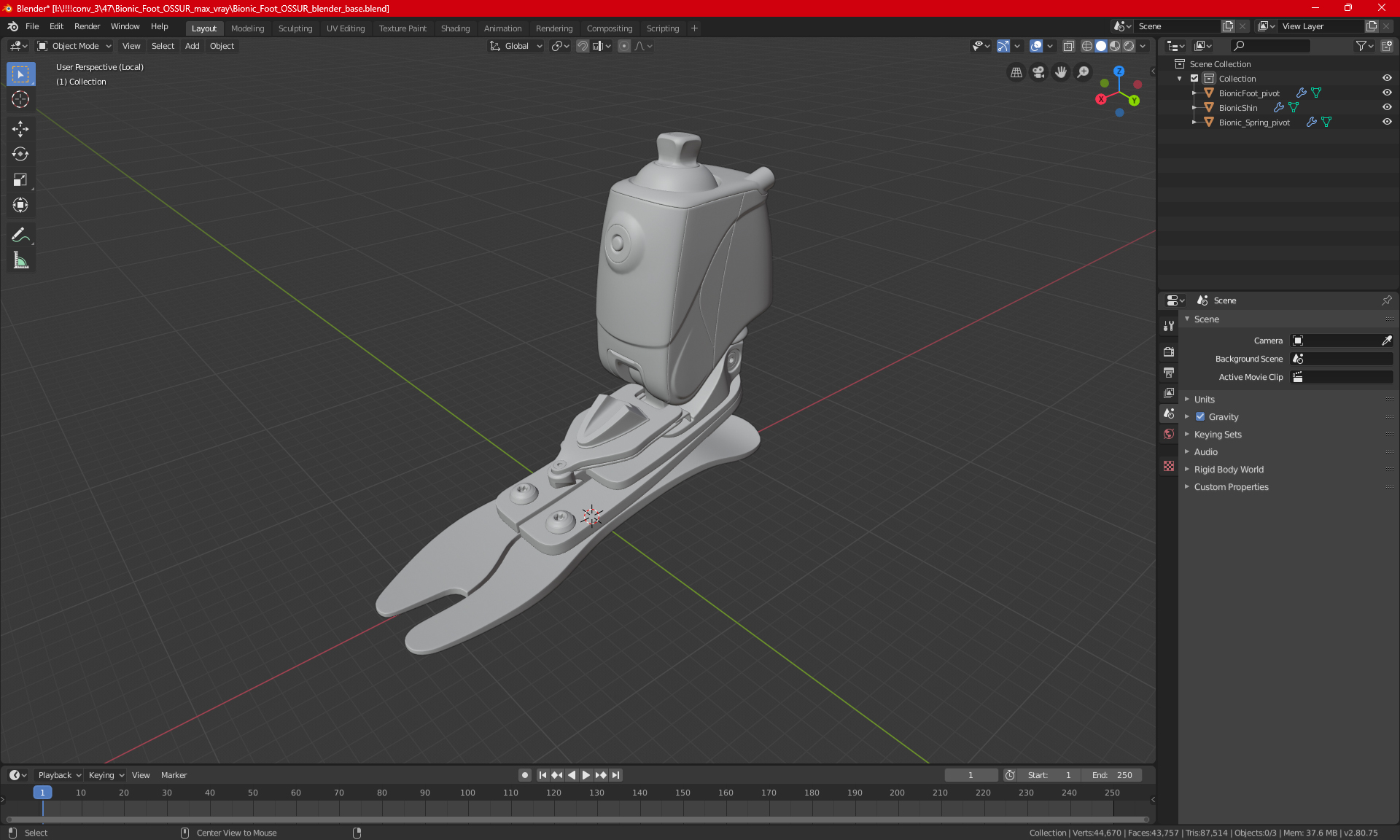Screen dimensions: 1400x840
Task: Open World properties tab
Action: coord(1169,434)
